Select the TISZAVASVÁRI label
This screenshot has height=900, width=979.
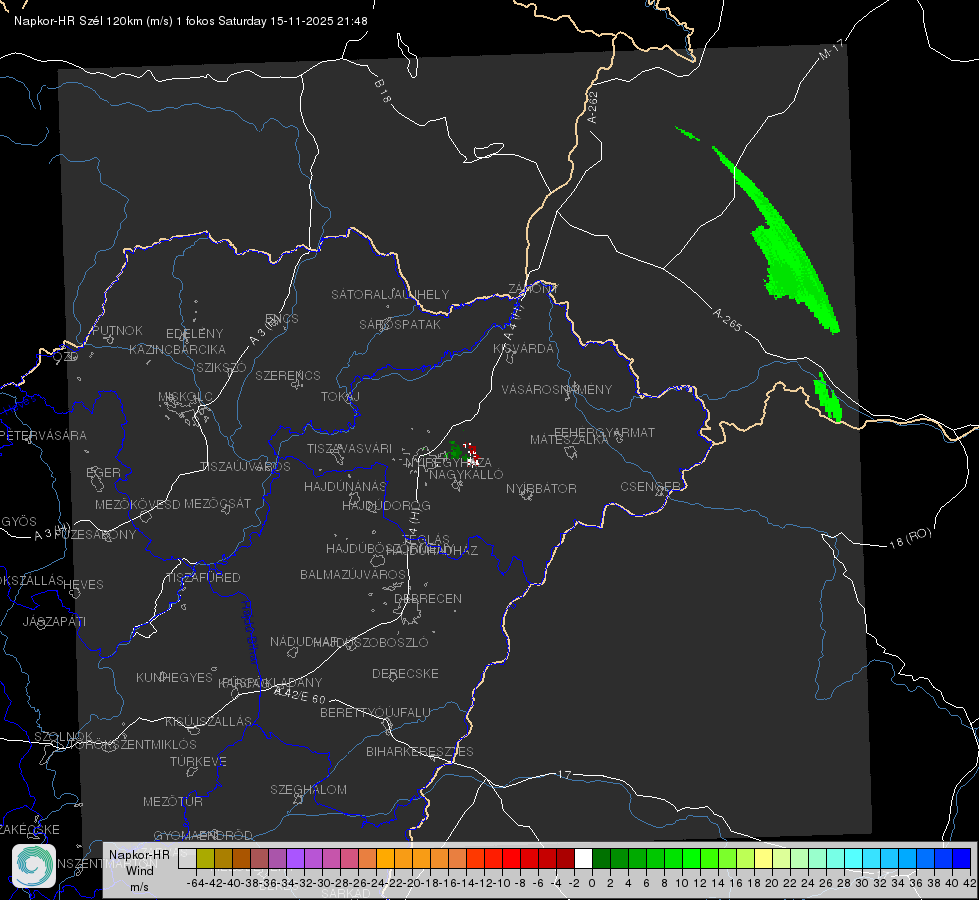350,448
